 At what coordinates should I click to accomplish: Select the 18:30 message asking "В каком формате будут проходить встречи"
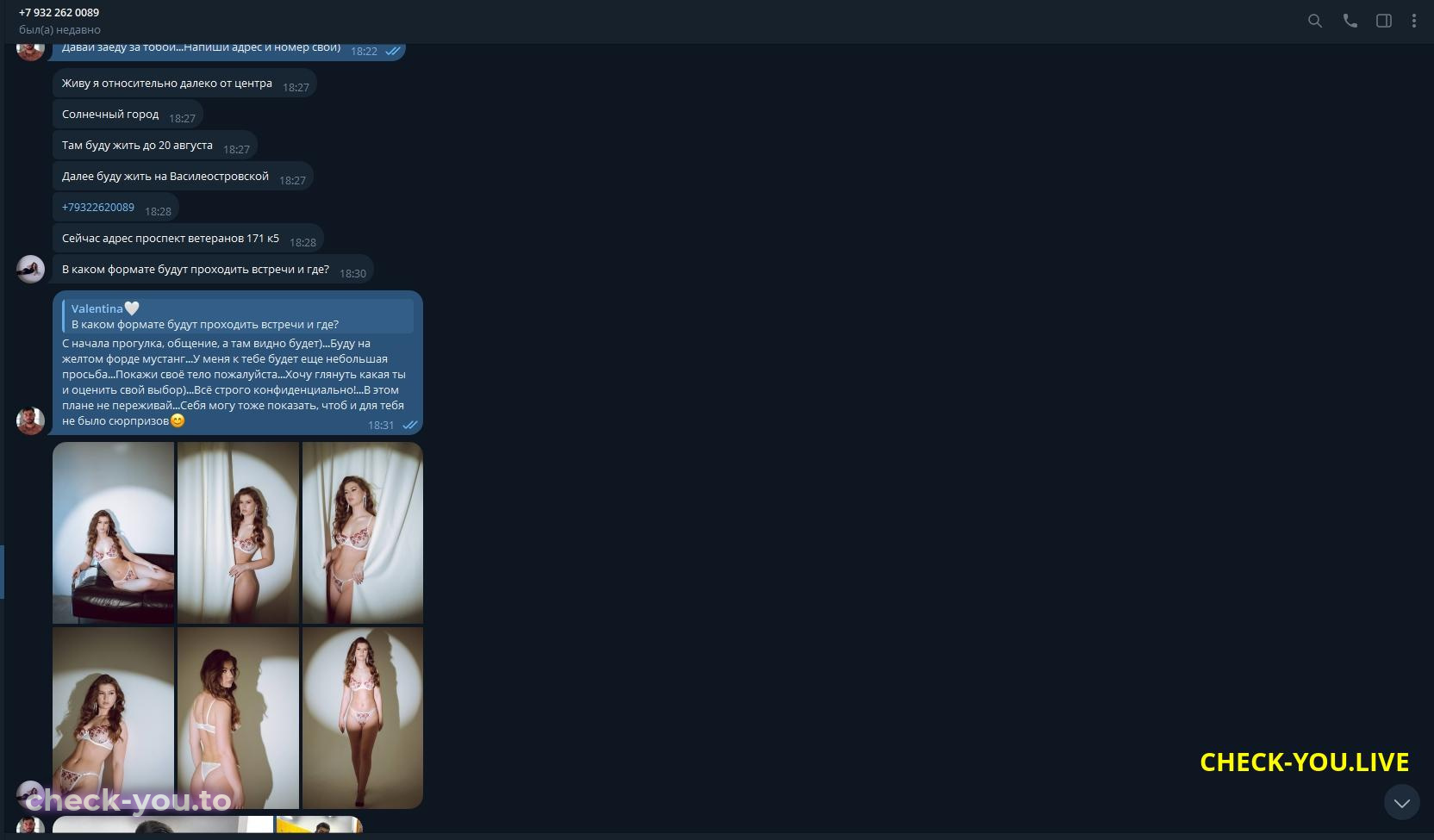(x=213, y=270)
